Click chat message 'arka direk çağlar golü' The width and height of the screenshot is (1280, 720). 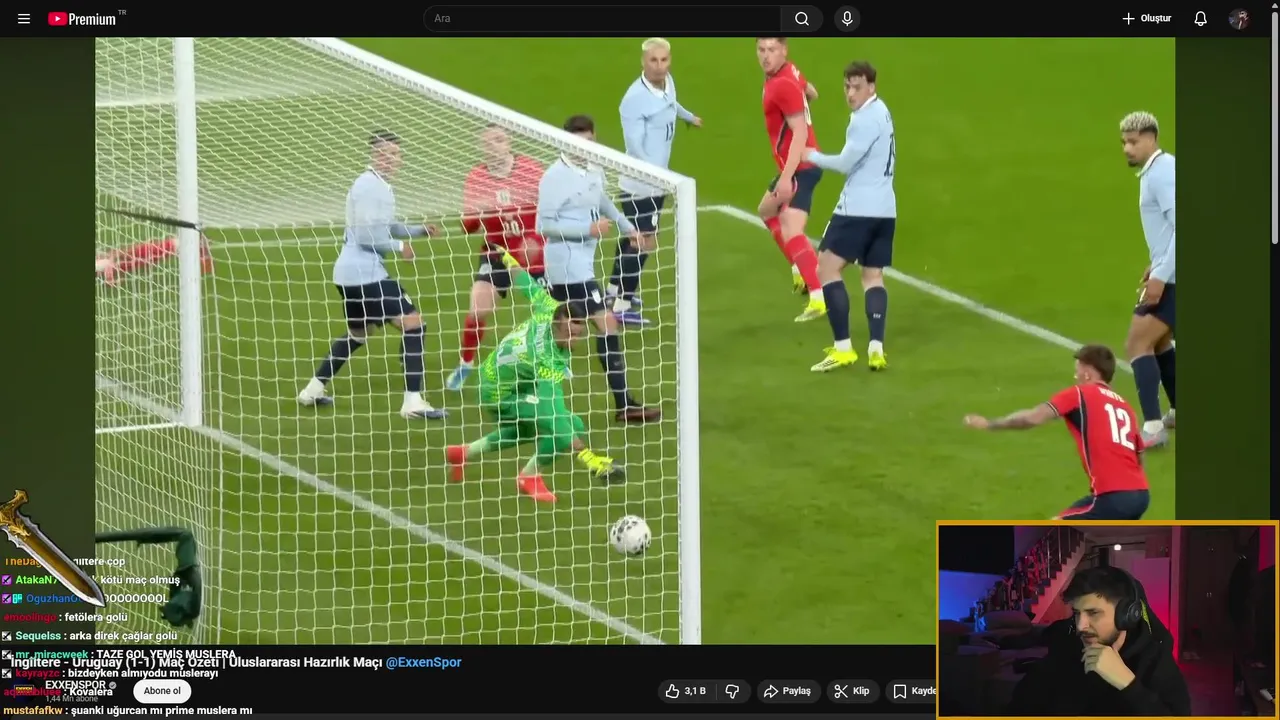(x=124, y=636)
